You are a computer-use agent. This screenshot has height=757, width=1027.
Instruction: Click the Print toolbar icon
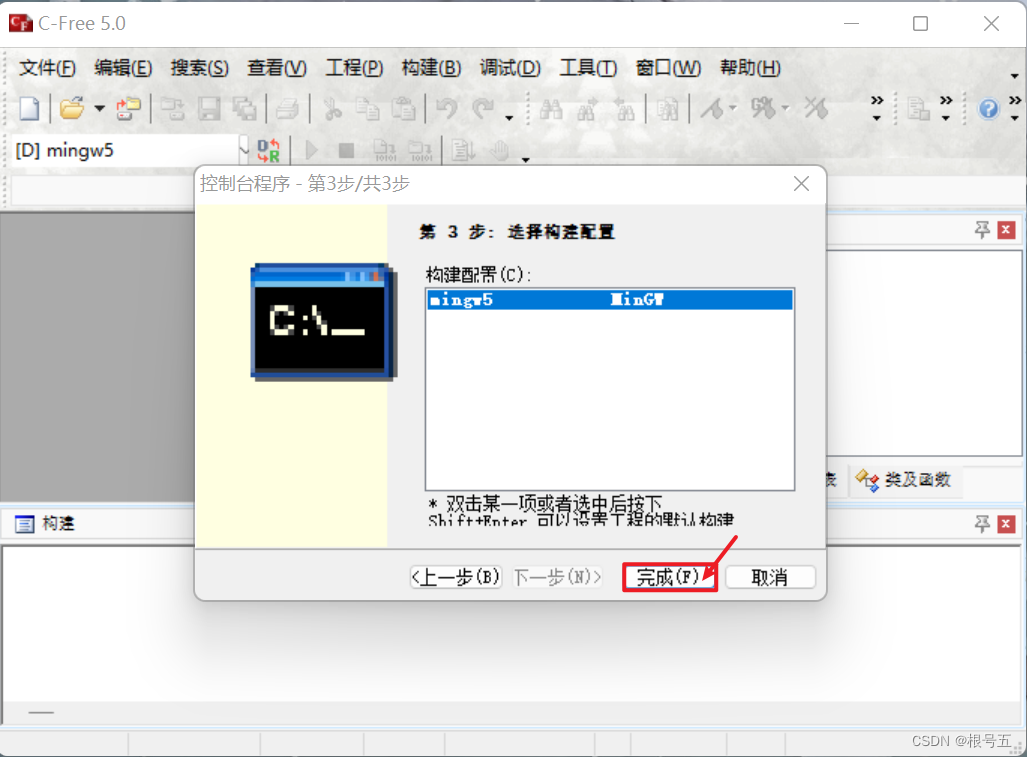pos(287,108)
